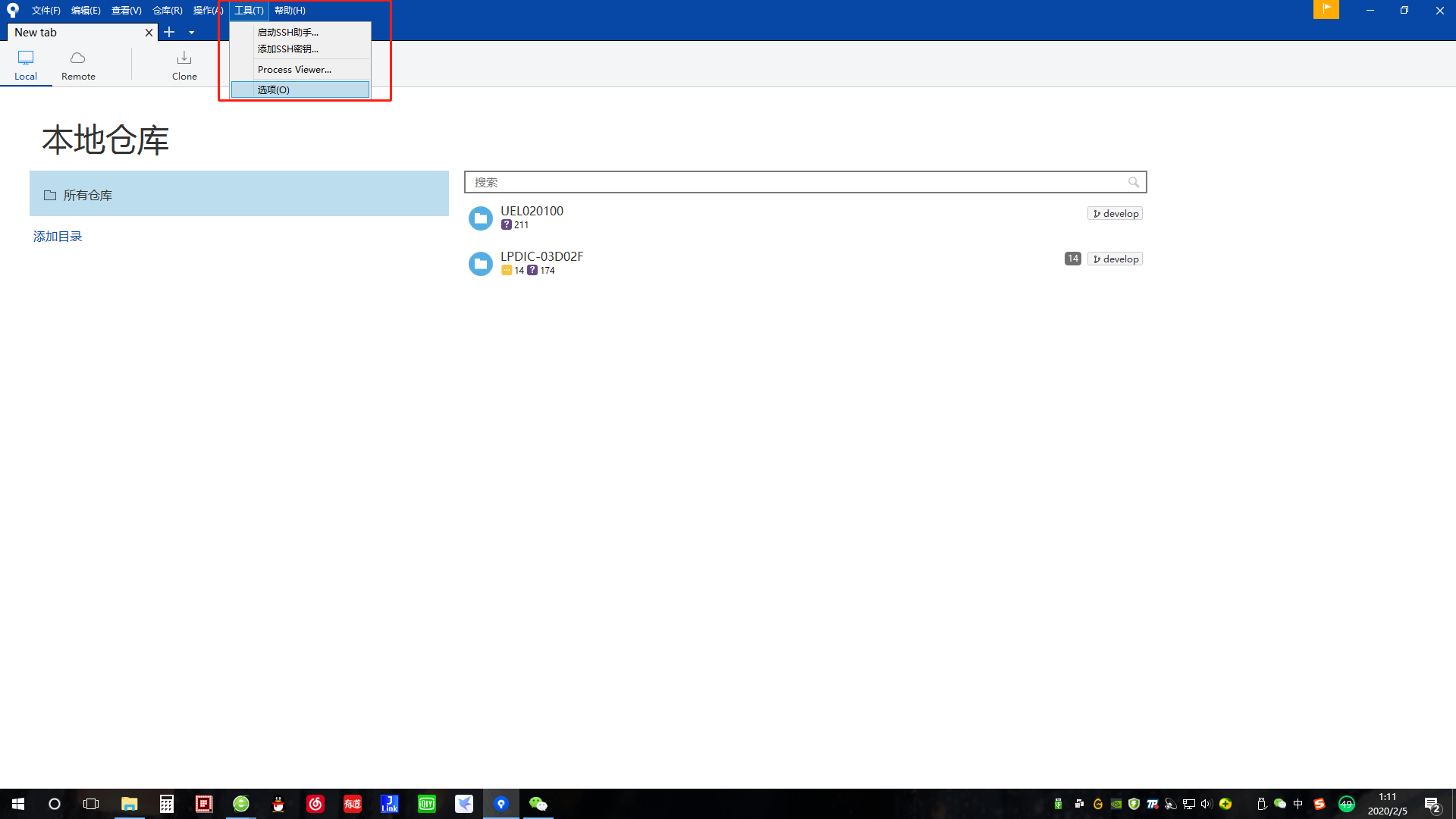Switch to the Remote view

pos(78,65)
